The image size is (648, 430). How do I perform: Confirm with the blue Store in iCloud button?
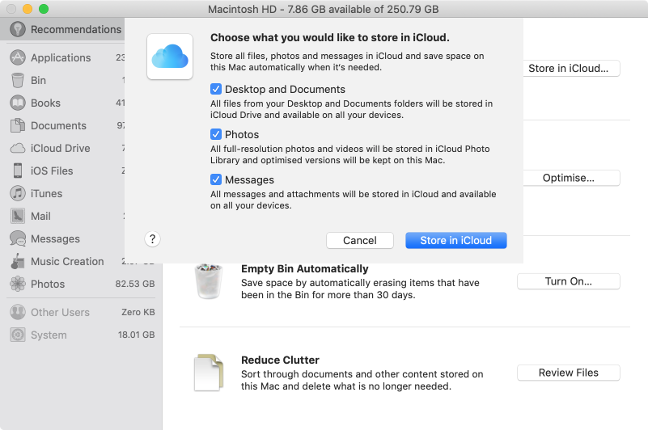coord(456,240)
